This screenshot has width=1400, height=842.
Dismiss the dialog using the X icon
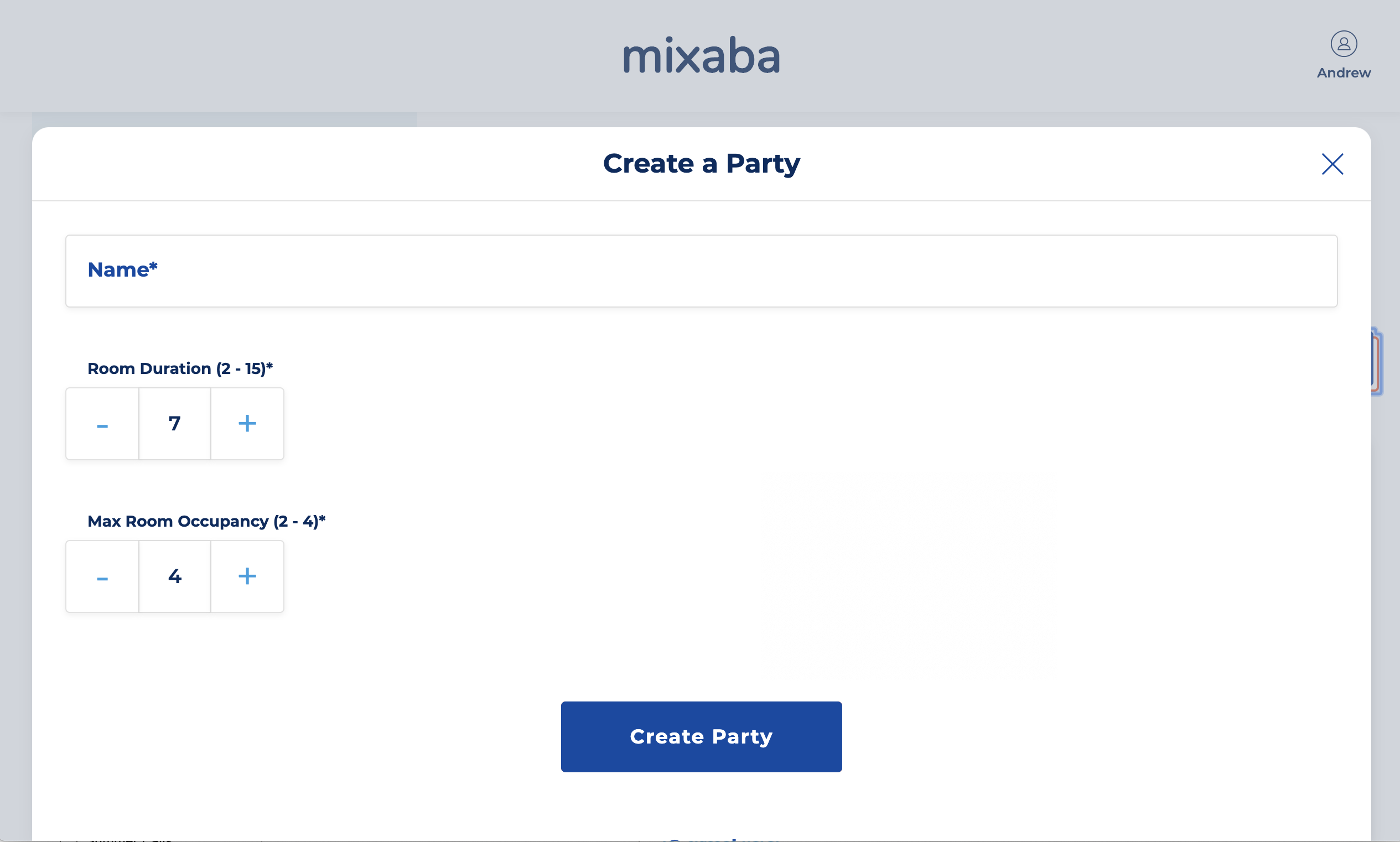(x=1332, y=164)
